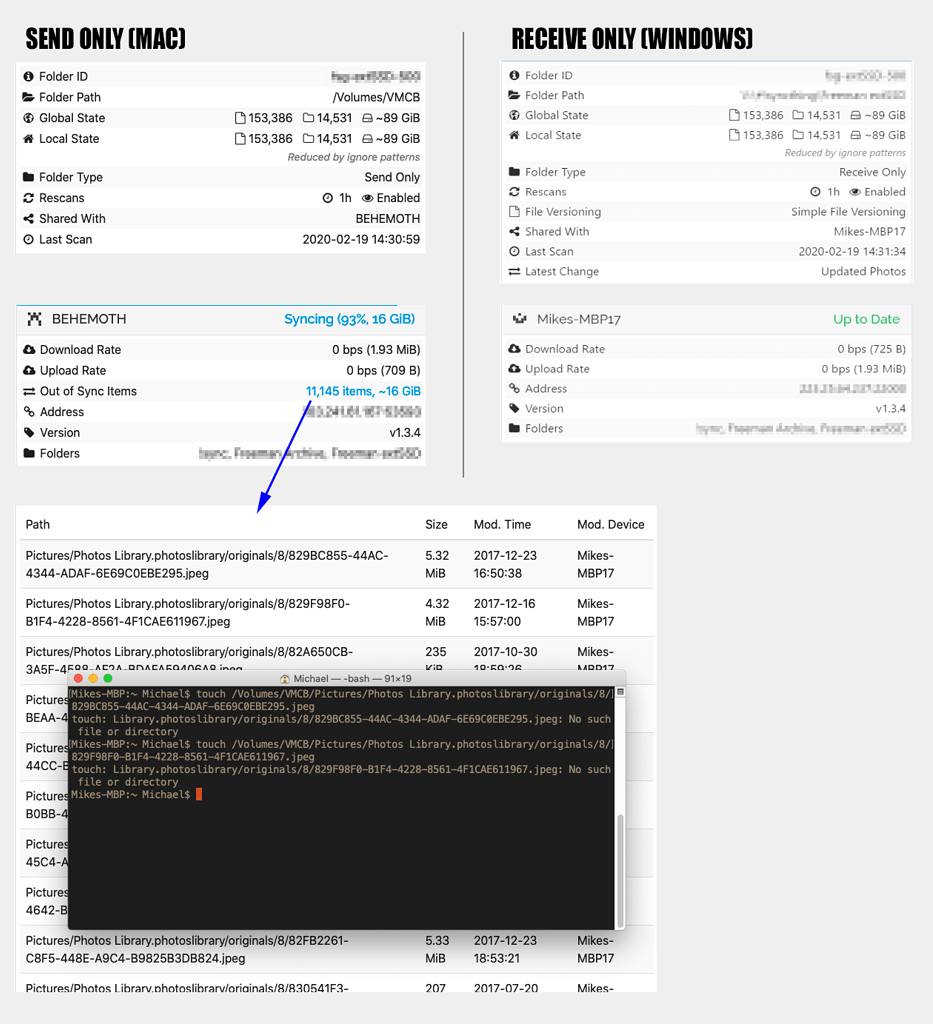This screenshot has height=1024, width=933.
Task: Click the Folder Path open-folder icon in Send Only panel
Action: [x=28, y=97]
